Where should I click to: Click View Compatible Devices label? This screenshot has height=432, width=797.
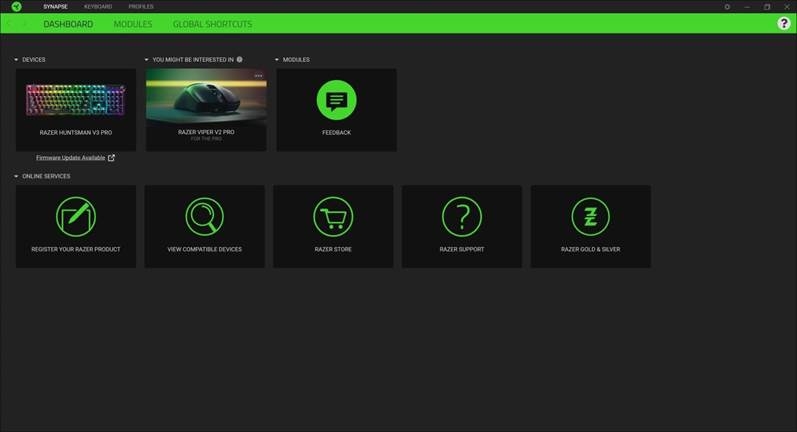[x=204, y=249]
